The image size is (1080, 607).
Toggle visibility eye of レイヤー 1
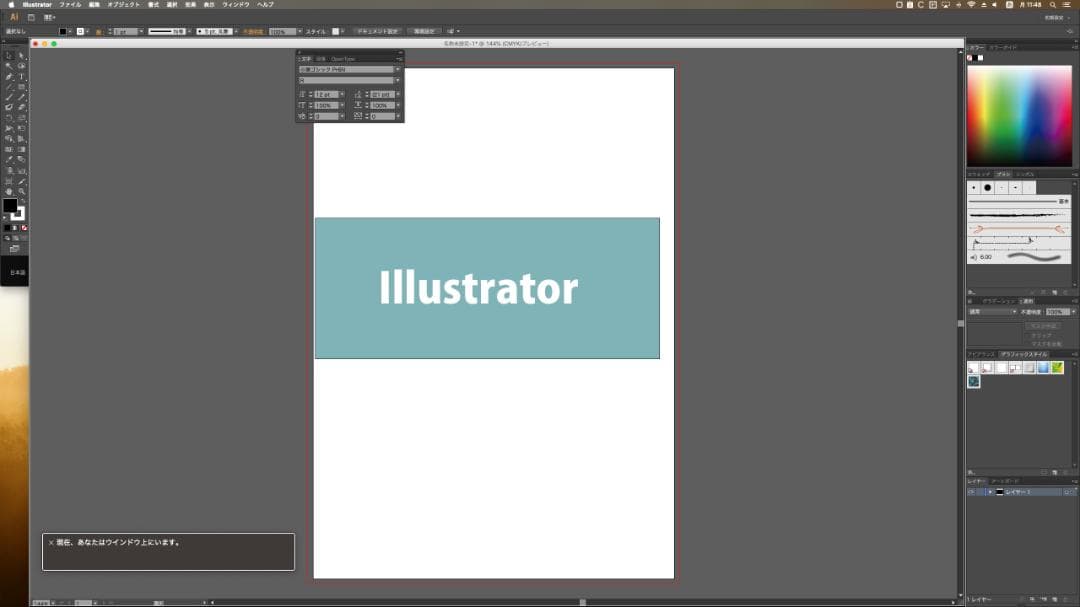(x=970, y=492)
